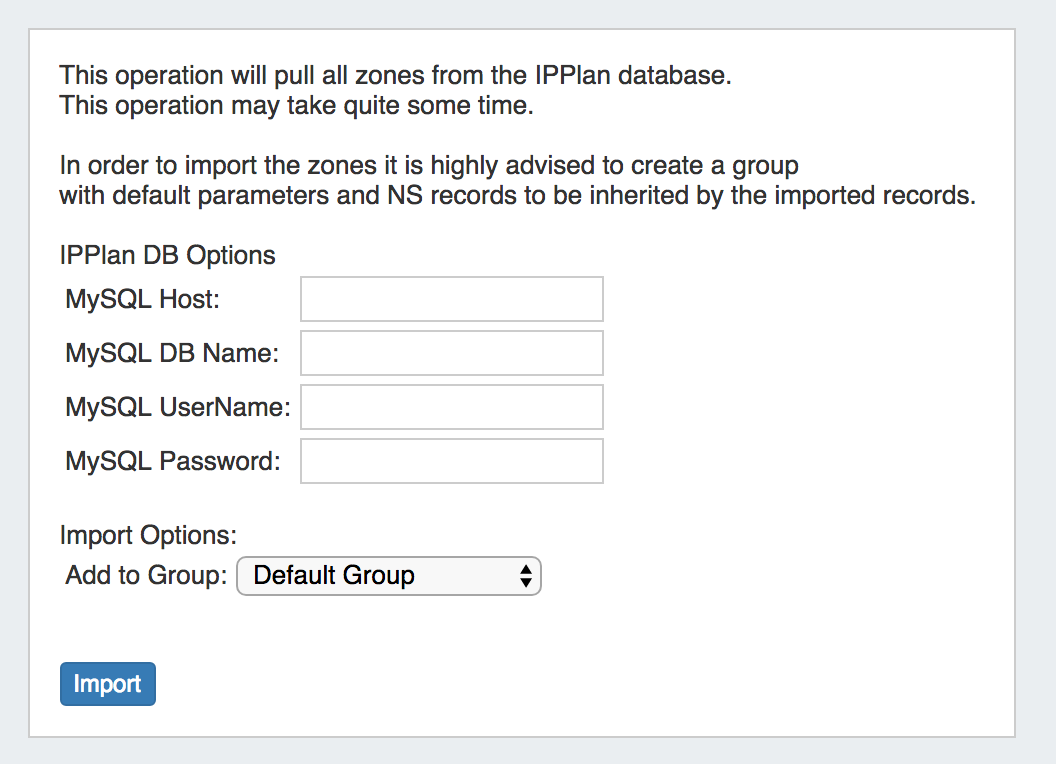The image size is (1056, 764).
Task: Click the "Default Group" selected value text
Action: [x=334, y=576]
